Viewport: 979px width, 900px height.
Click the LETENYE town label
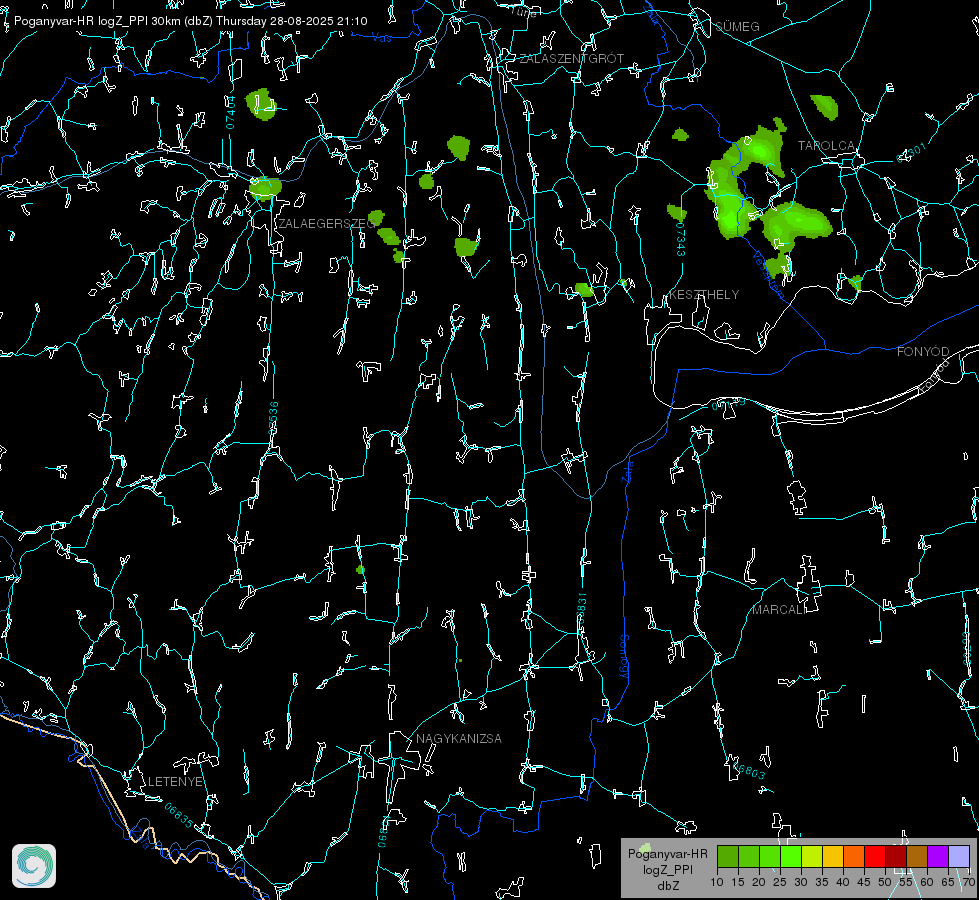point(175,781)
